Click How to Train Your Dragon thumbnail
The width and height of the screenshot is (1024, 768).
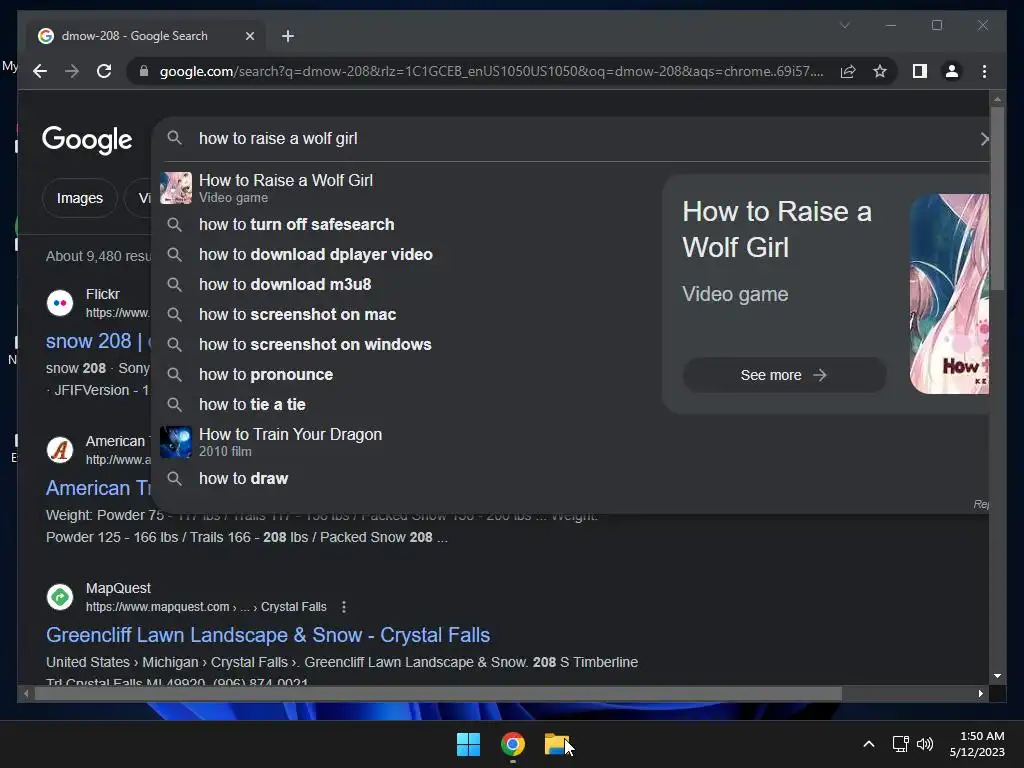coord(176,442)
